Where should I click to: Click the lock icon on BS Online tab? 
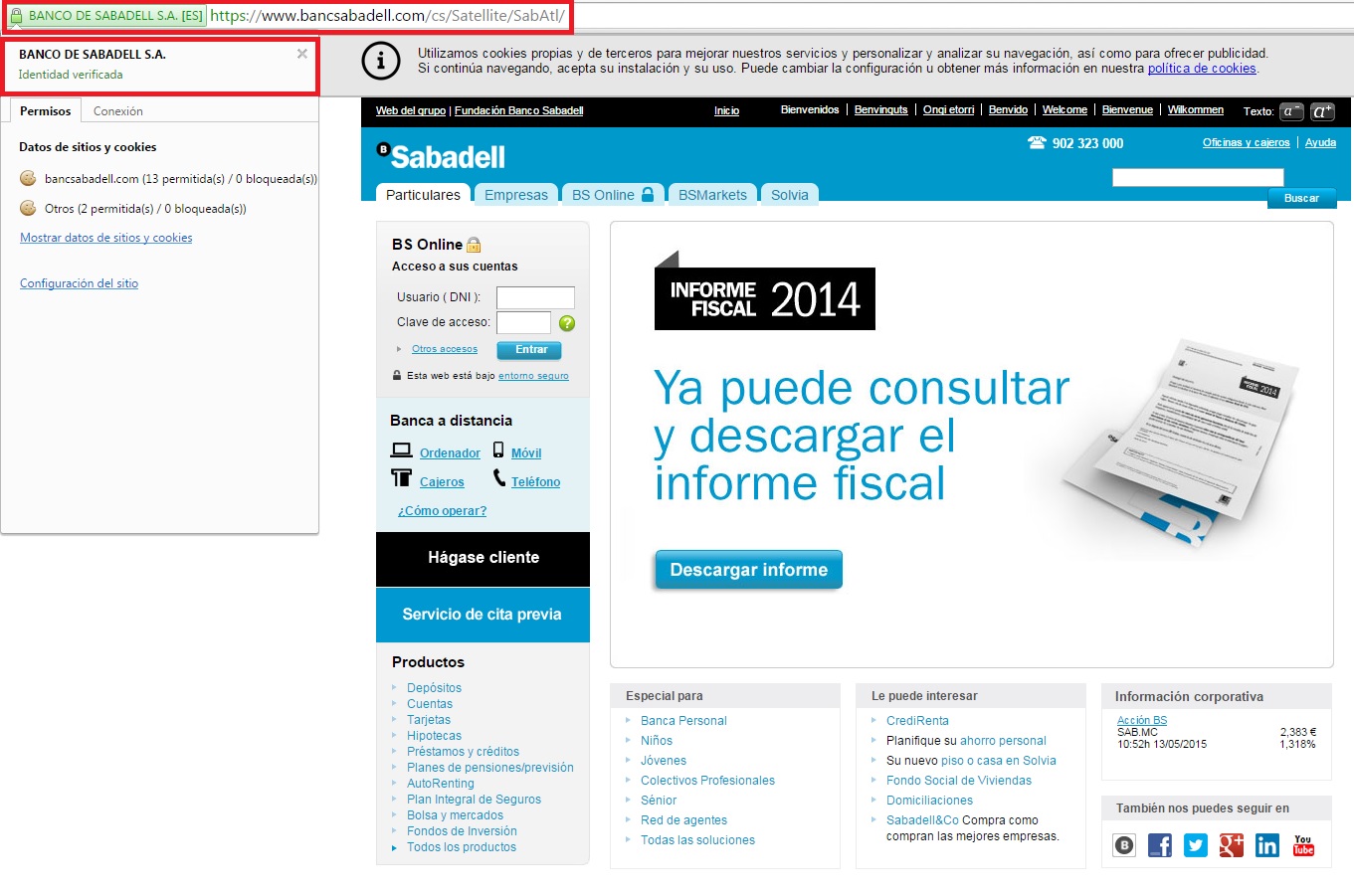pos(648,194)
